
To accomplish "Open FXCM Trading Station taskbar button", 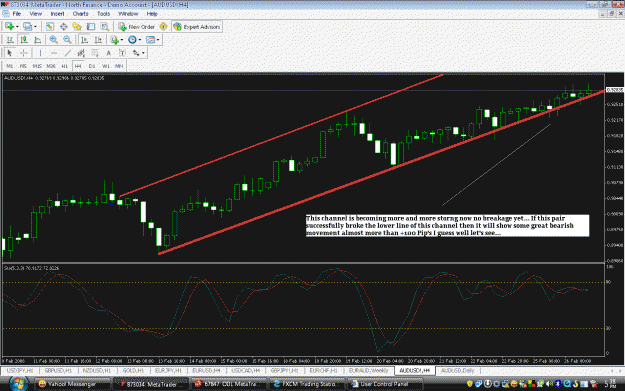I will point(305,384).
